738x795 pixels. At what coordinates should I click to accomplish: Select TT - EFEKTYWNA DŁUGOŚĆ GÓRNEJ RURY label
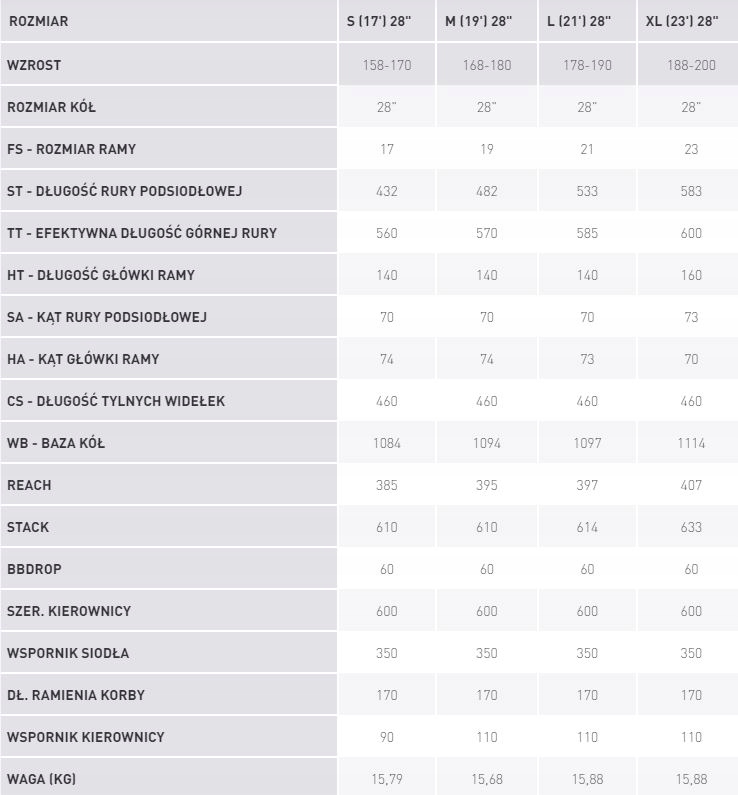coord(142,233)
